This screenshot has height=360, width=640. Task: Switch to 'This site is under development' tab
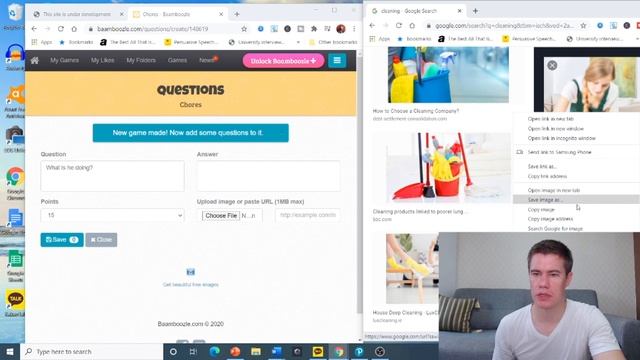coord(78,14)
